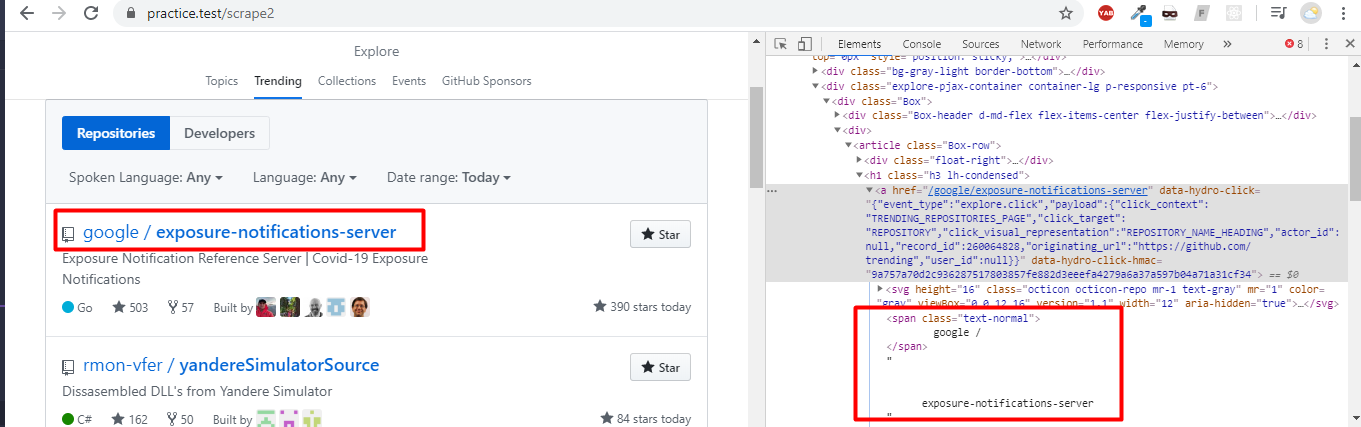Bookmark this page with the star icon

pyautogui.click(x=1066, y=14)
